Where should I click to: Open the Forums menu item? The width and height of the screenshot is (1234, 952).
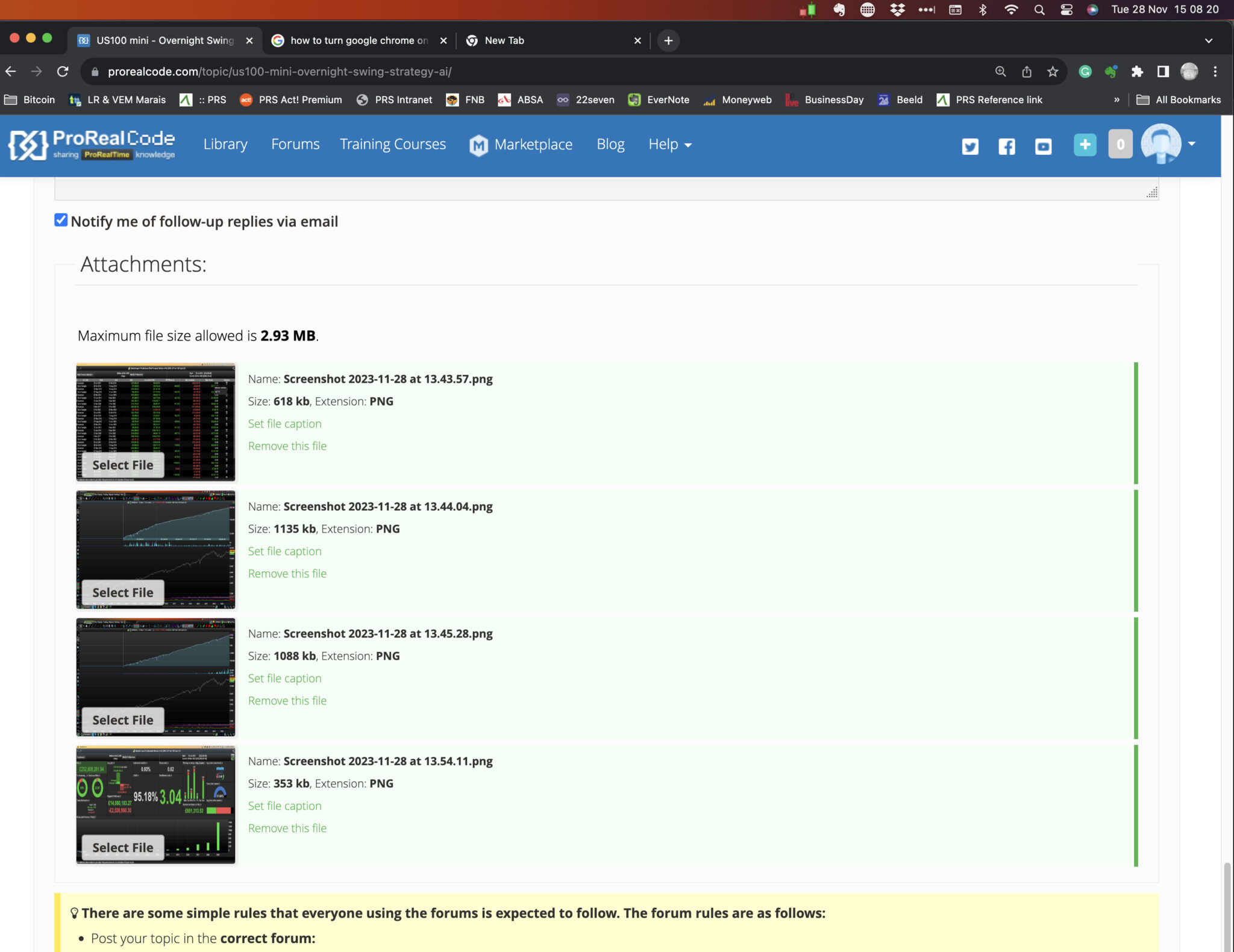tap(295, 145)
